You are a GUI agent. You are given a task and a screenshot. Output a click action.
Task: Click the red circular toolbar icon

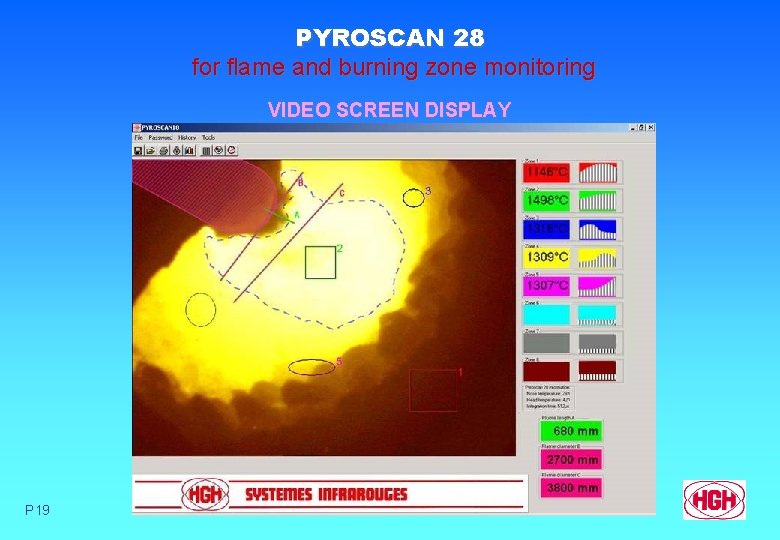pos(231,150)
